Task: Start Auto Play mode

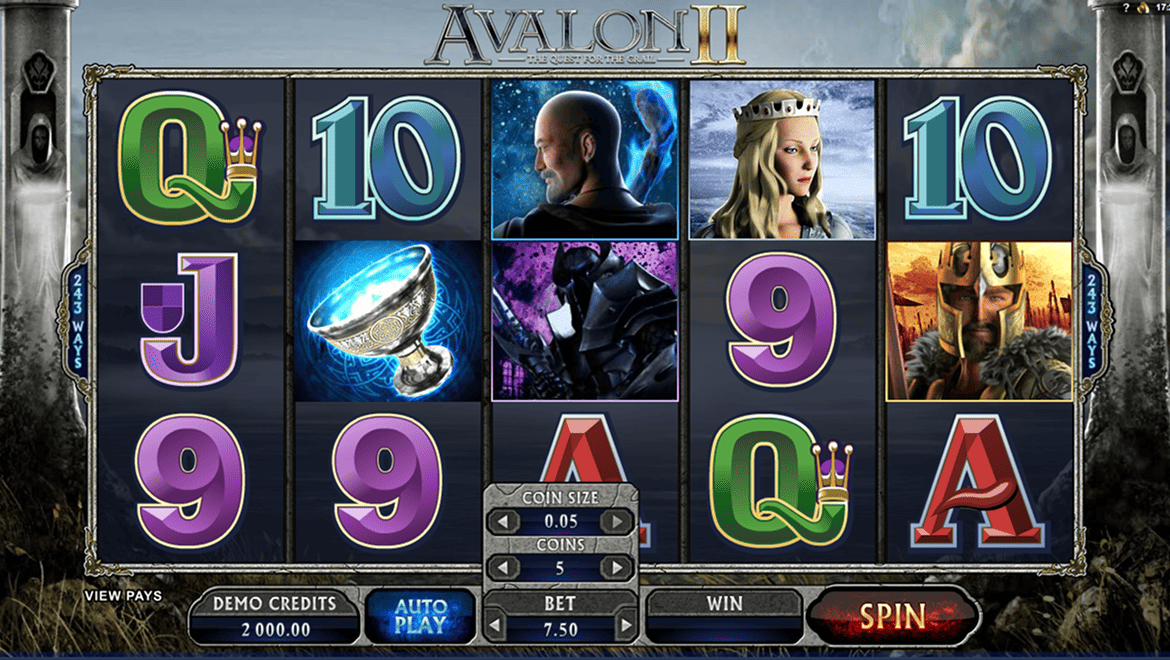Action: (x=421, y=616)
